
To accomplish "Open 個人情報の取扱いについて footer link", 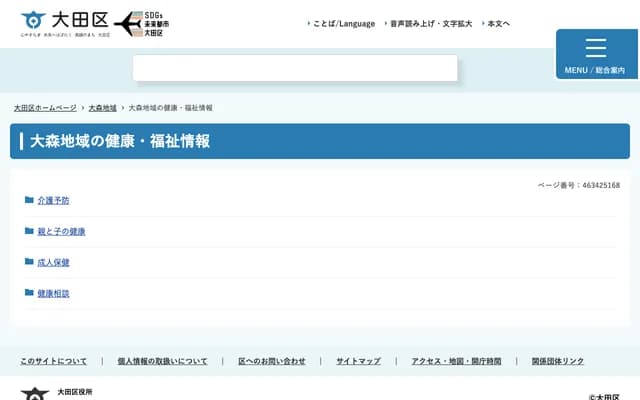I will [x=162, y=361].
